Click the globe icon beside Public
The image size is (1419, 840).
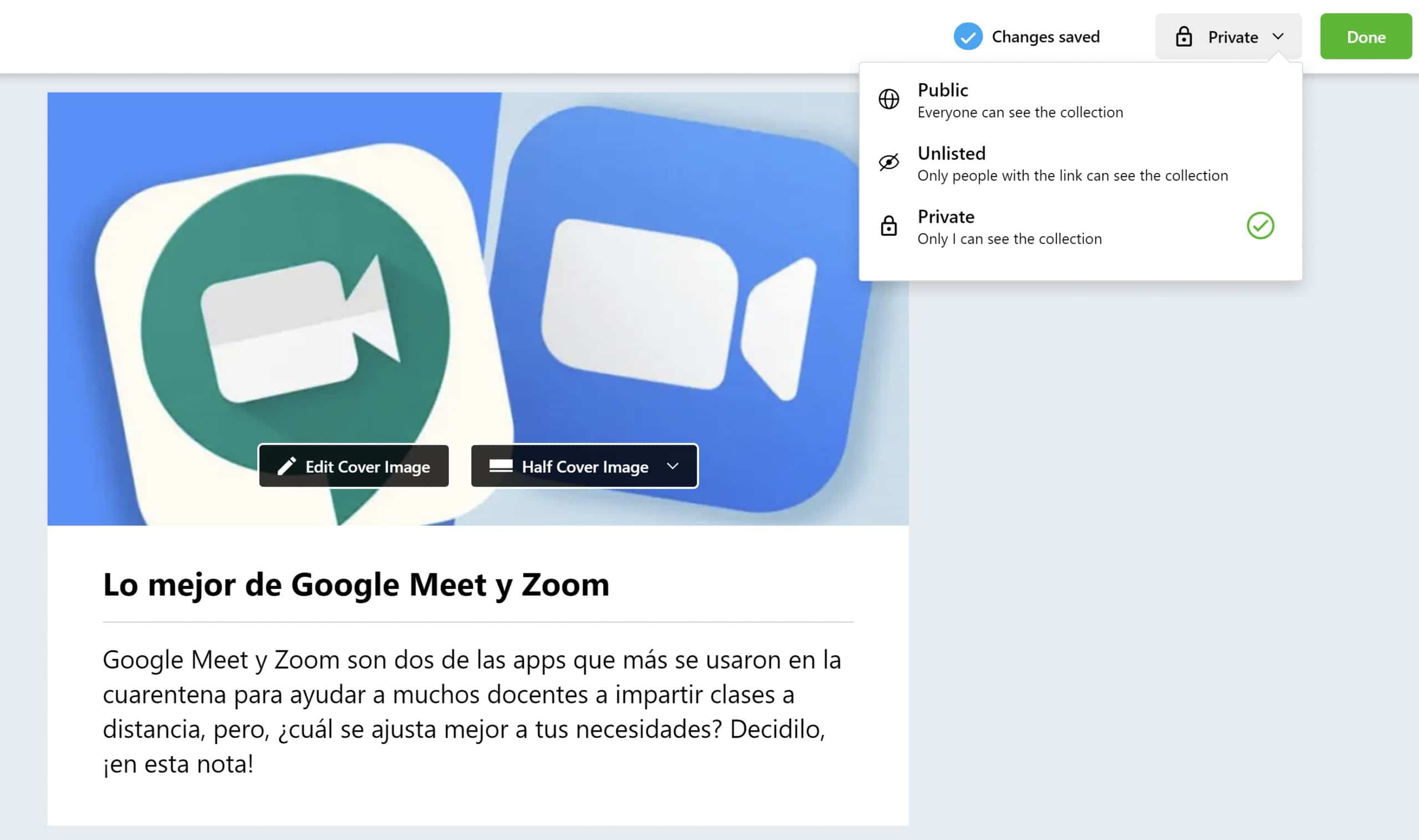[x=889, y=99]
